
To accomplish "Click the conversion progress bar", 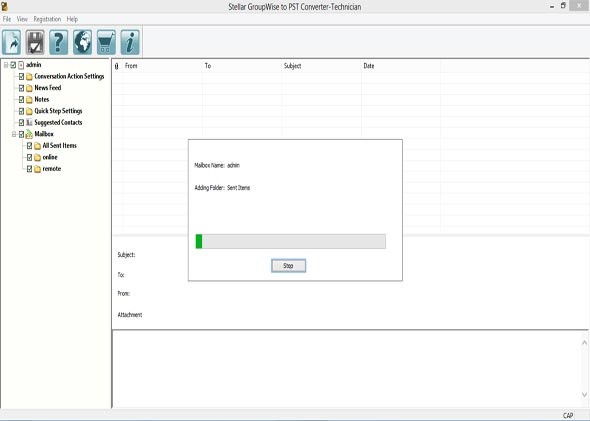I will coord(290,242).
